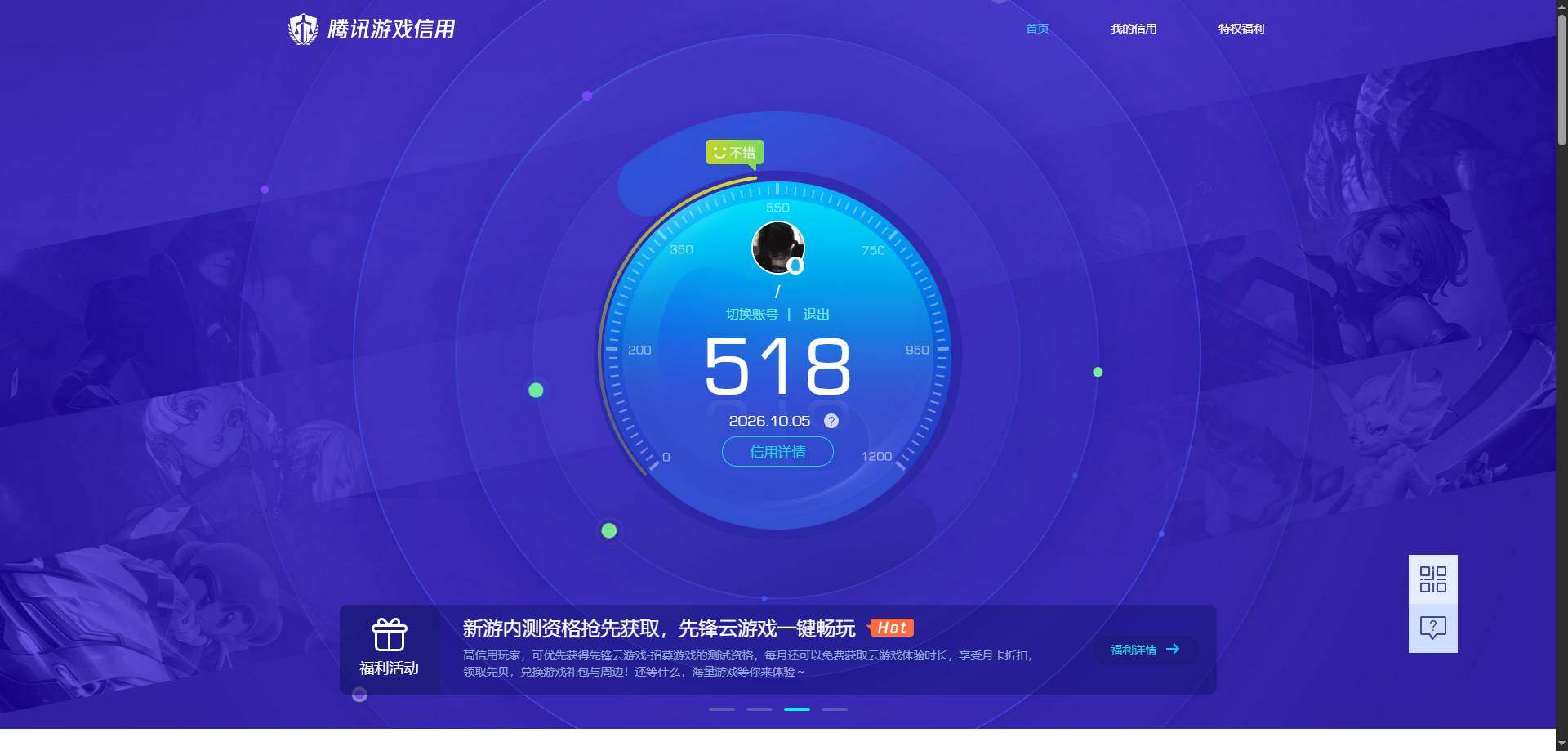Image resolution: width=1568 pixels, height=751 pixels.
Task: Select the second carousel indicator dash
Action: (x=759, y=709)
